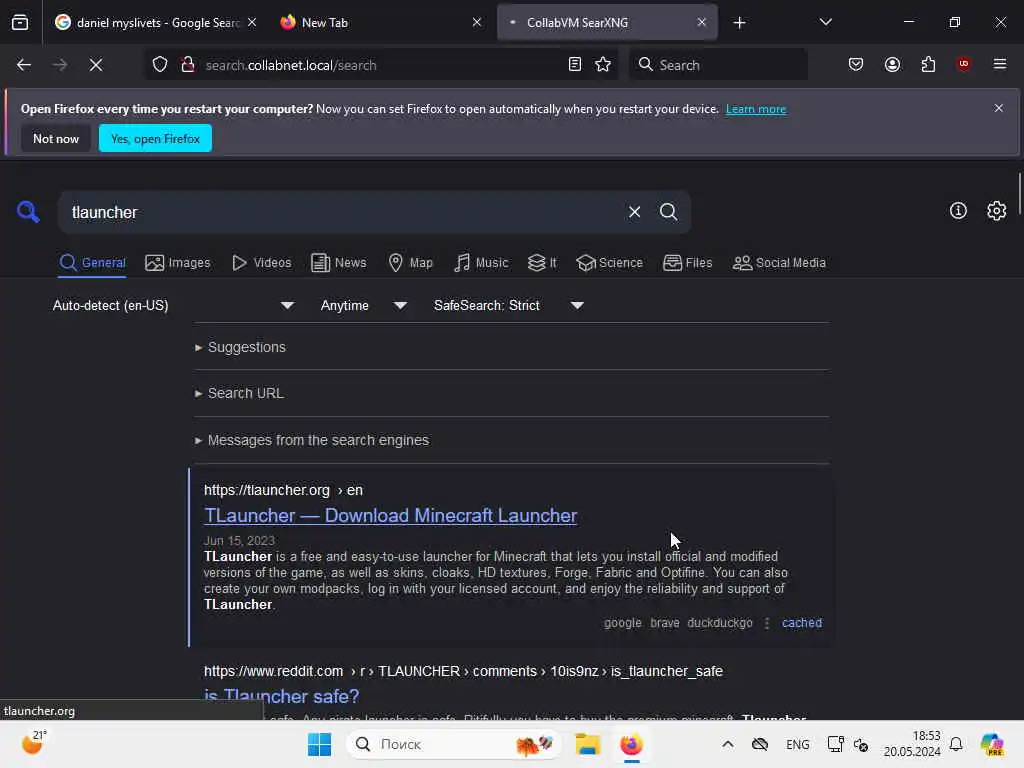Expand Messages from the search engines

pyautogui.click(x=312, y=440)
